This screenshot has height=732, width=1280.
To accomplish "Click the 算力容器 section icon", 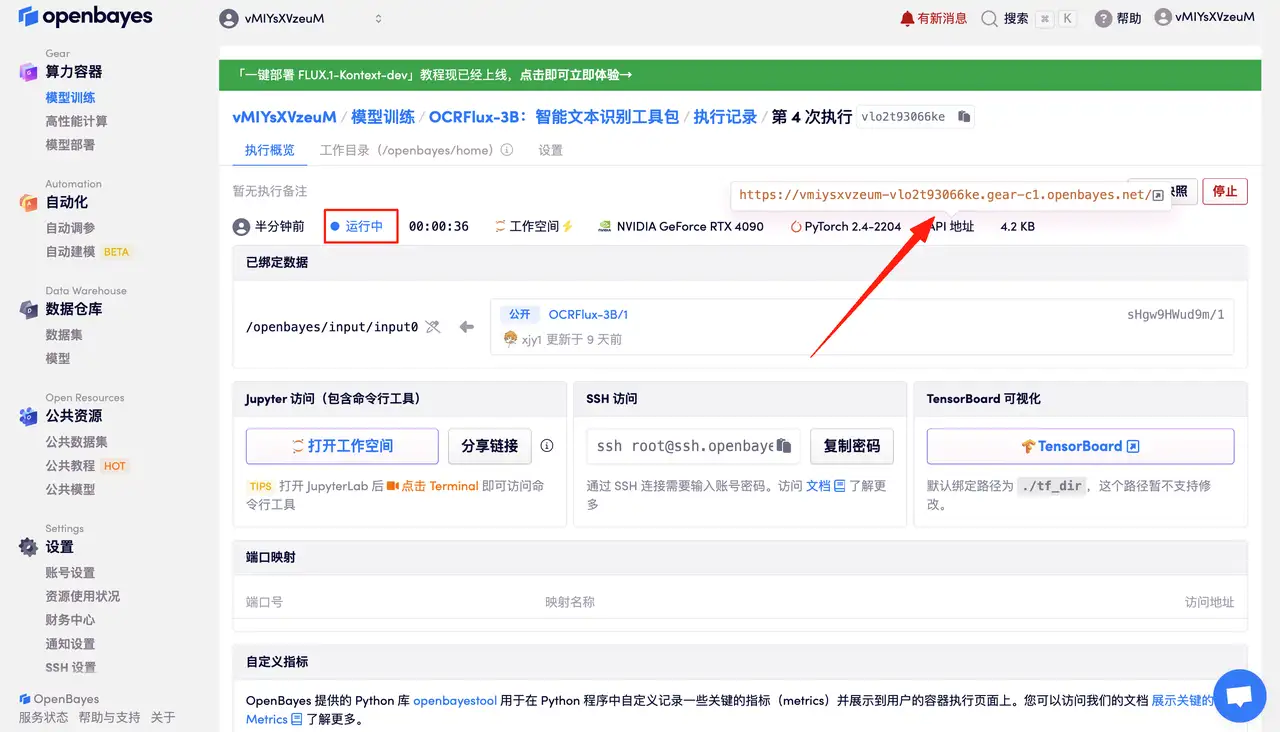I will click(x=28, y=72).
